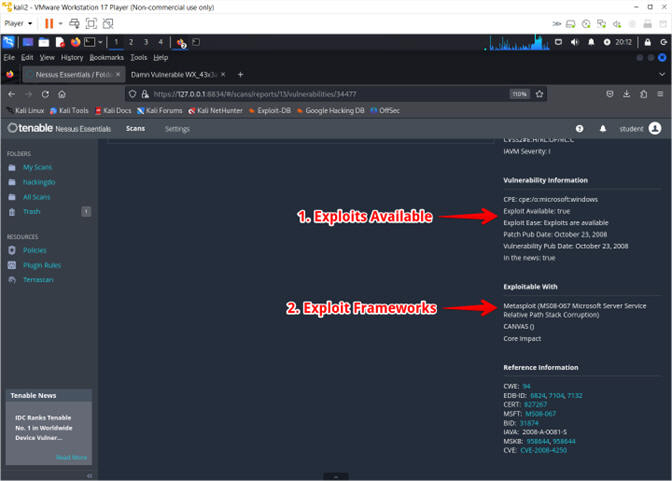Switch to workspace 4
The height and width of the screenshot is (481, 672).
160,42
